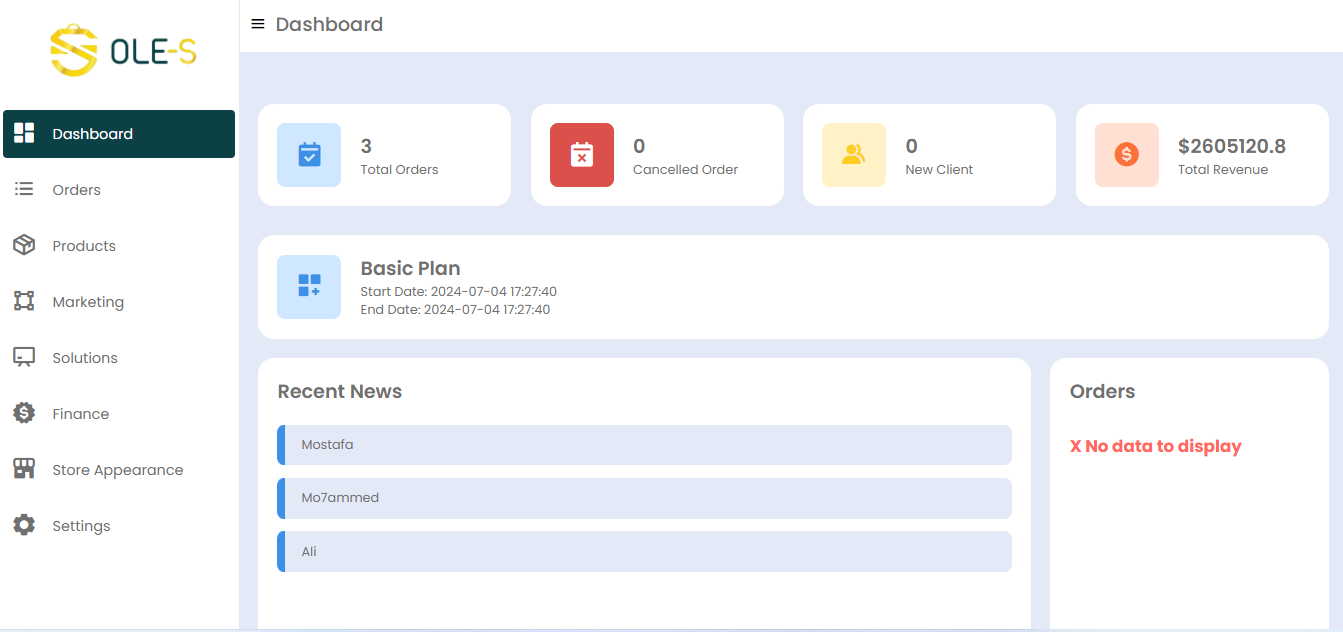Select the Ali news entry
Image resolution: width=1343 pixels, height=632 pixels.
tap(644, 551)
